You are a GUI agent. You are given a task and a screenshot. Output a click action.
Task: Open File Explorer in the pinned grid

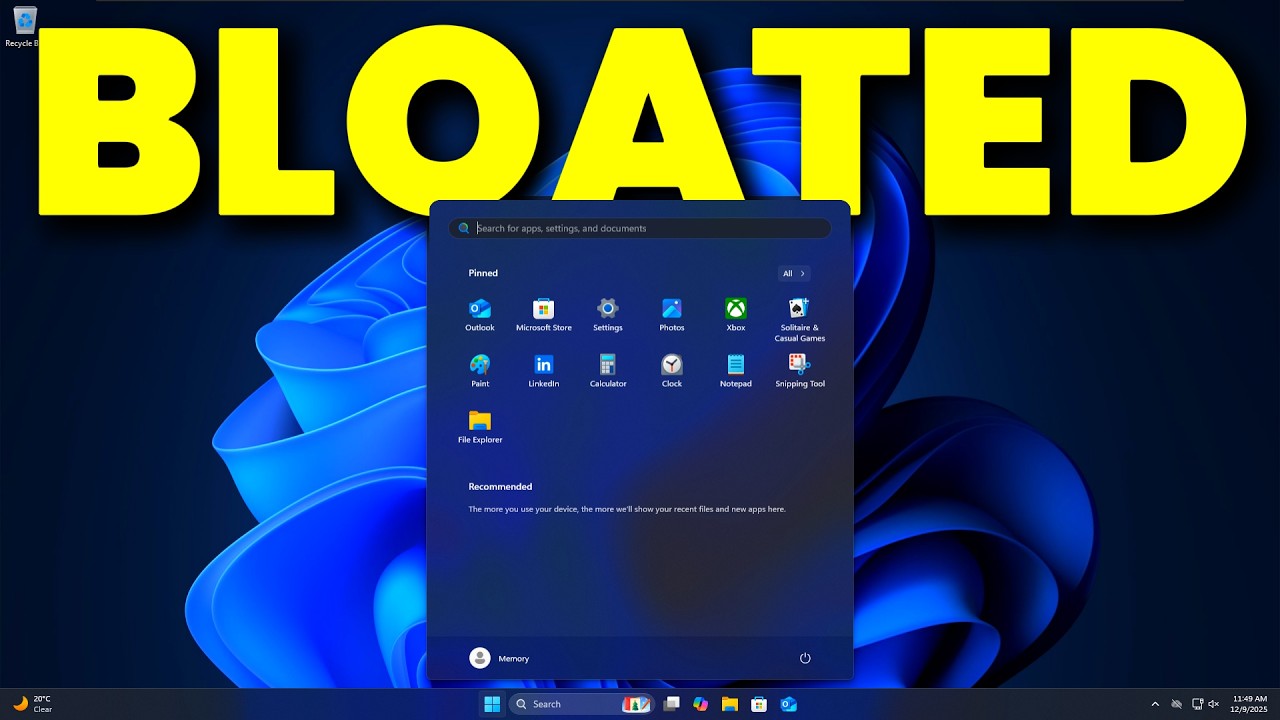click(480, 426)
